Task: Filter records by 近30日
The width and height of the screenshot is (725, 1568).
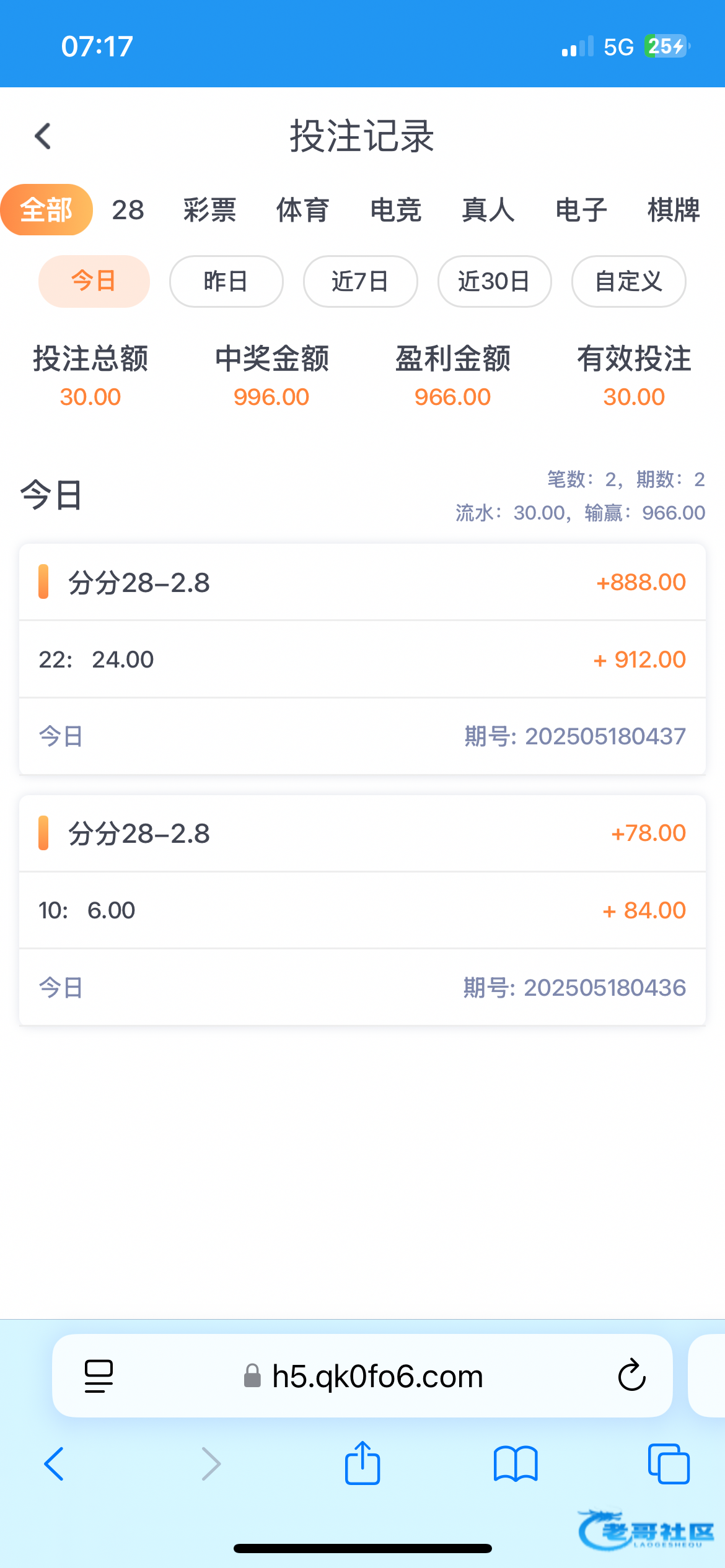Action: [494, 281]
